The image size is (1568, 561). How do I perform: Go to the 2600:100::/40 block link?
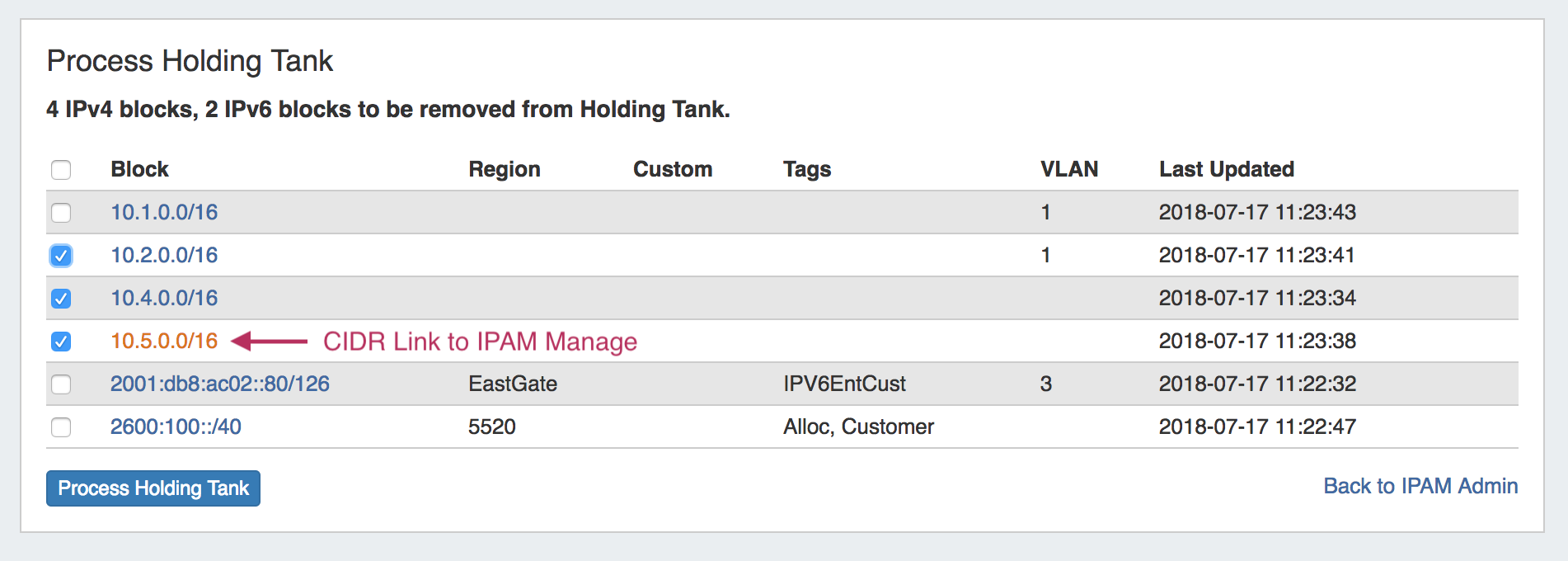pyautogui.click(x=176, y=427)
